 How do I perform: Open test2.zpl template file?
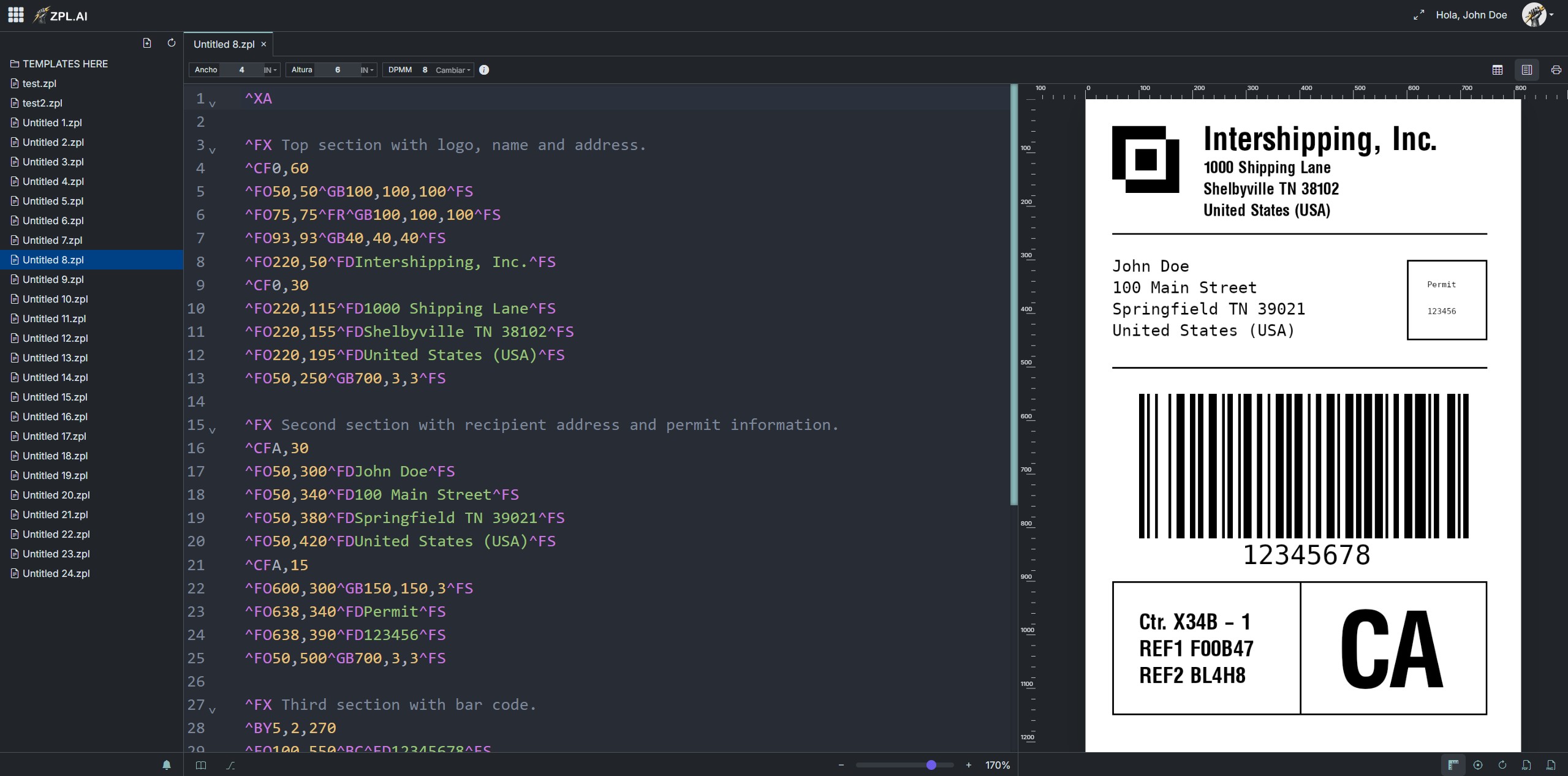pyautogui.click(x=42, y=103)
